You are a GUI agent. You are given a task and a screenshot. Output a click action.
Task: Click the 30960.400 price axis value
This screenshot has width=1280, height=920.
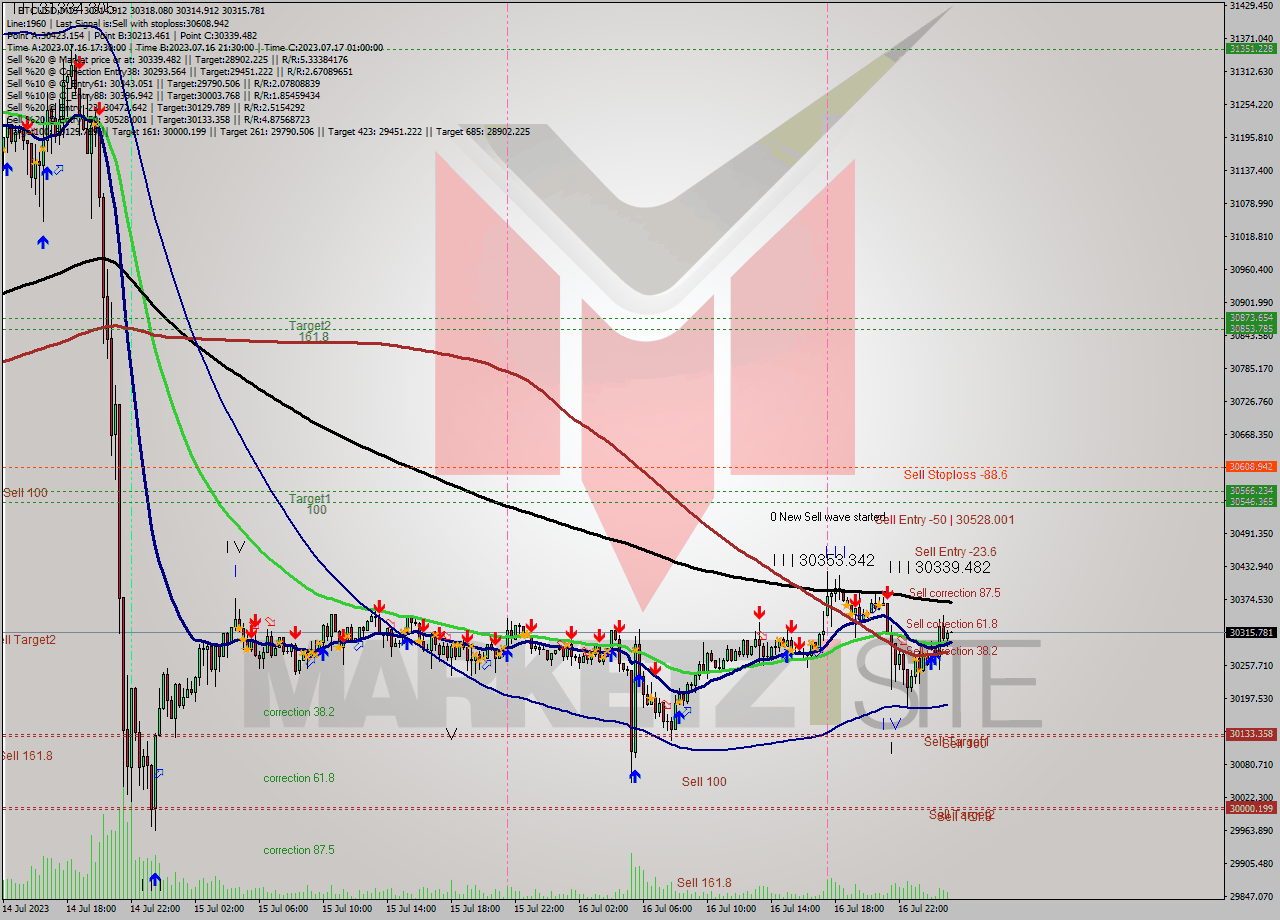click(x=1250, y=269)
